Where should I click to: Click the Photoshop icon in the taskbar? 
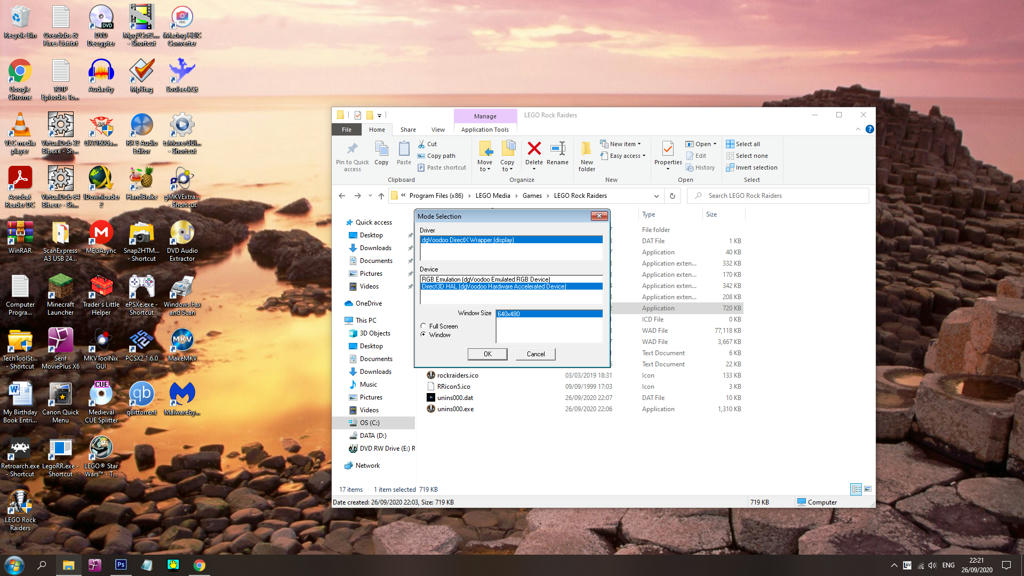[x=121, y=565]
